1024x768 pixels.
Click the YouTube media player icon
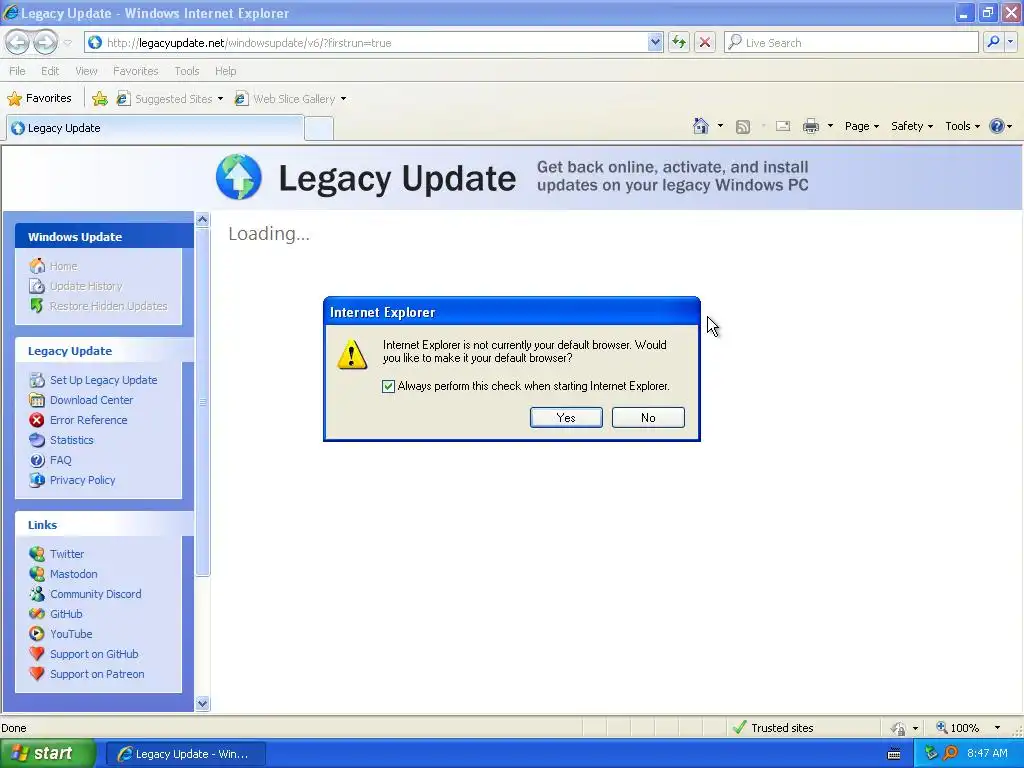[37, 634]
